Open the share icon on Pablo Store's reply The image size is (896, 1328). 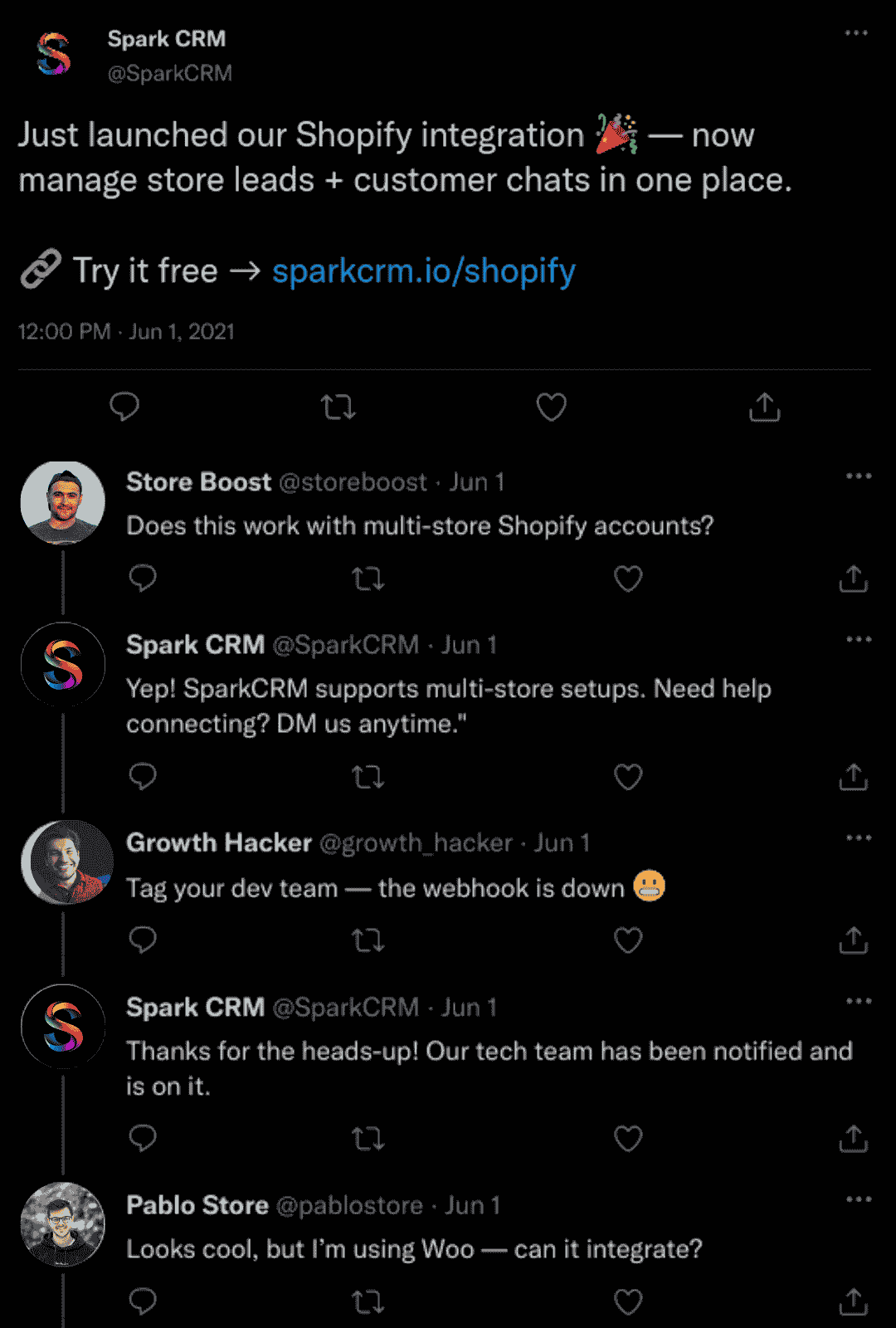pyautogui.click(x=852, y=1301)
